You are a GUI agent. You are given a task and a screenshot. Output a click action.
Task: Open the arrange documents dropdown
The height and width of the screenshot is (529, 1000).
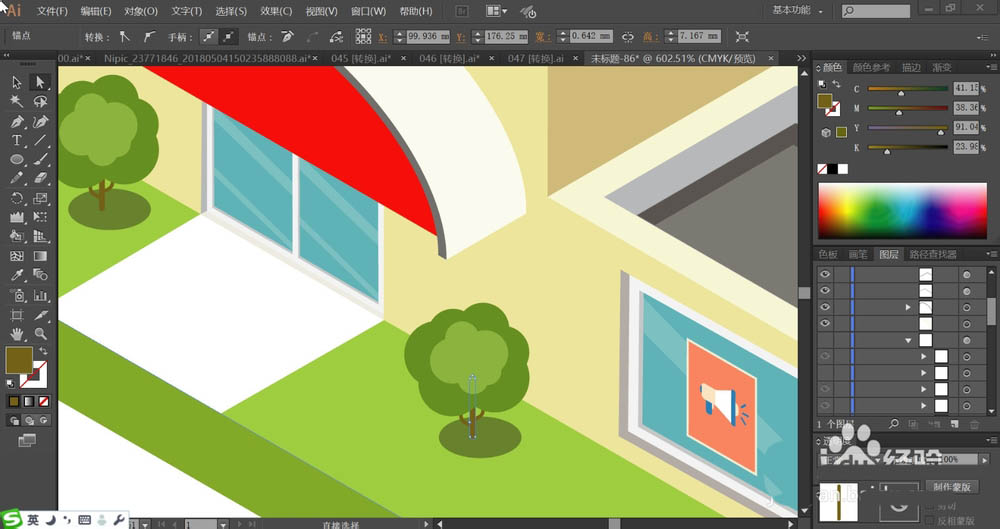[x=496, y=11]
